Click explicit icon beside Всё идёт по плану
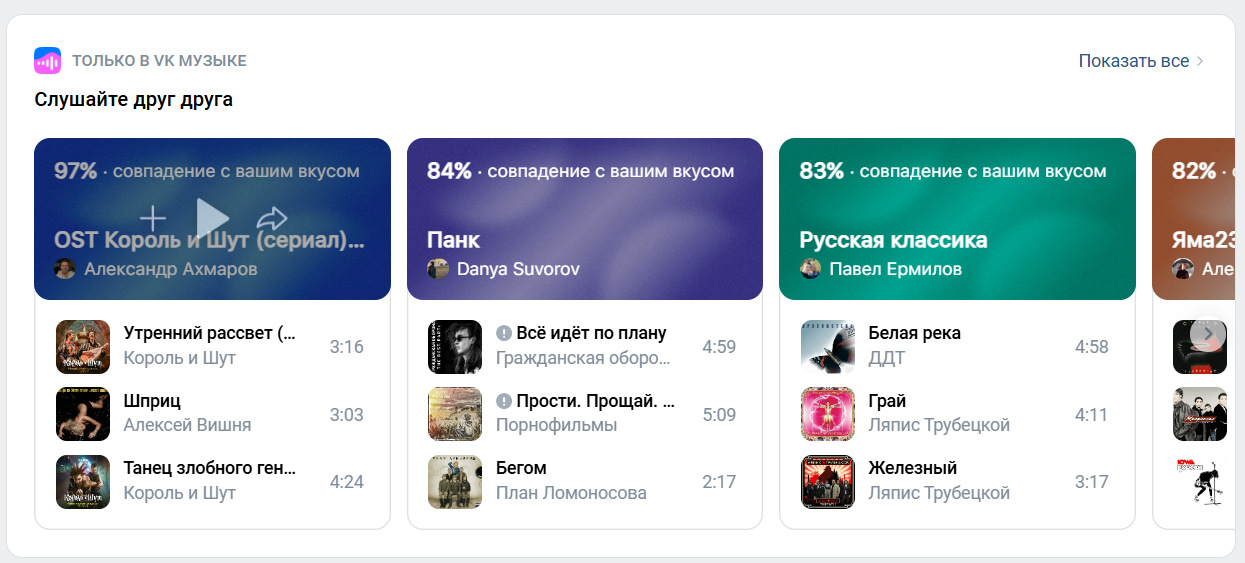The image size is (1245, 563). pos(504,333)
